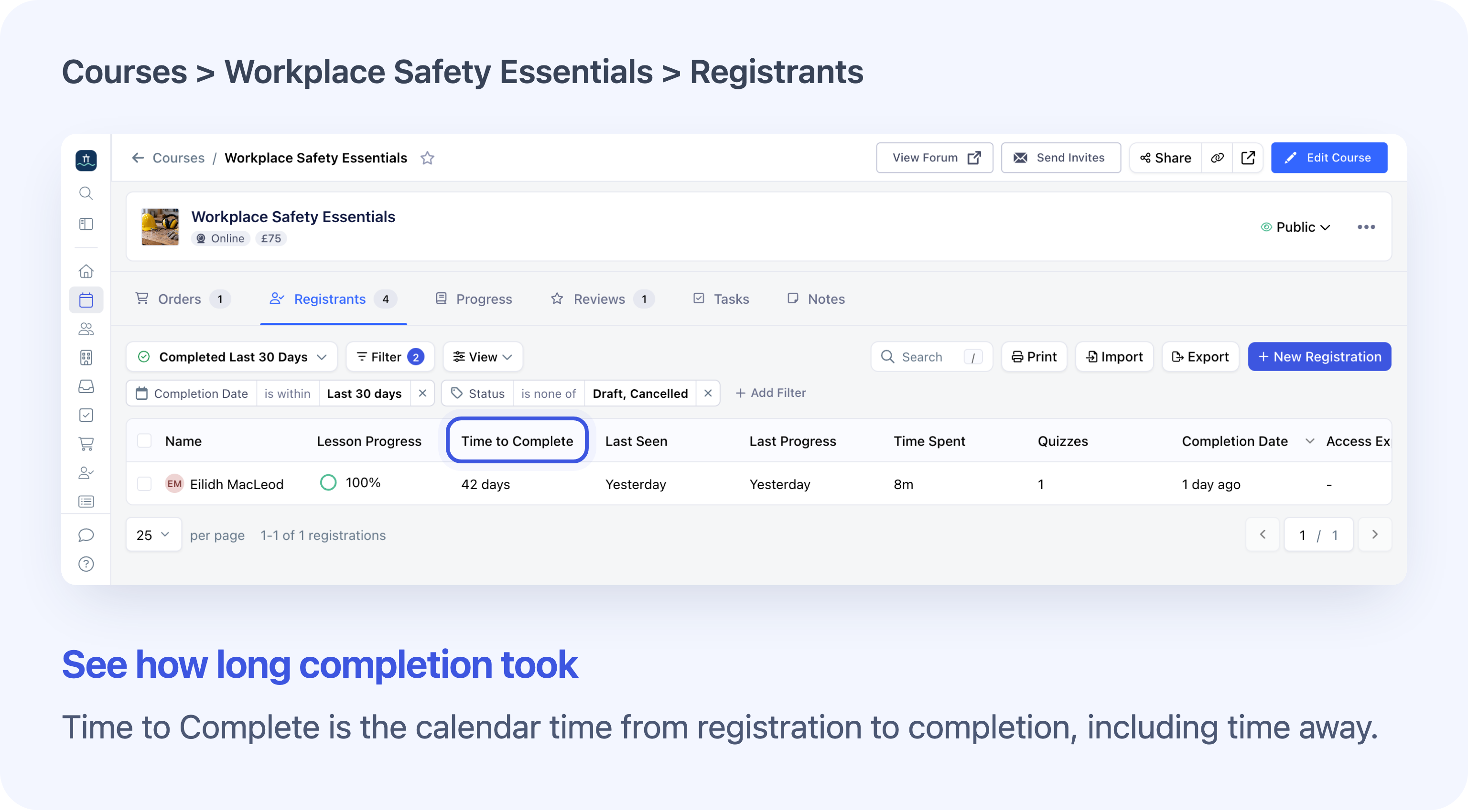Select the Eilidh MacLeod row checkbox
The width and height of the screenshot is (1468, 812).
click(145, 485)
